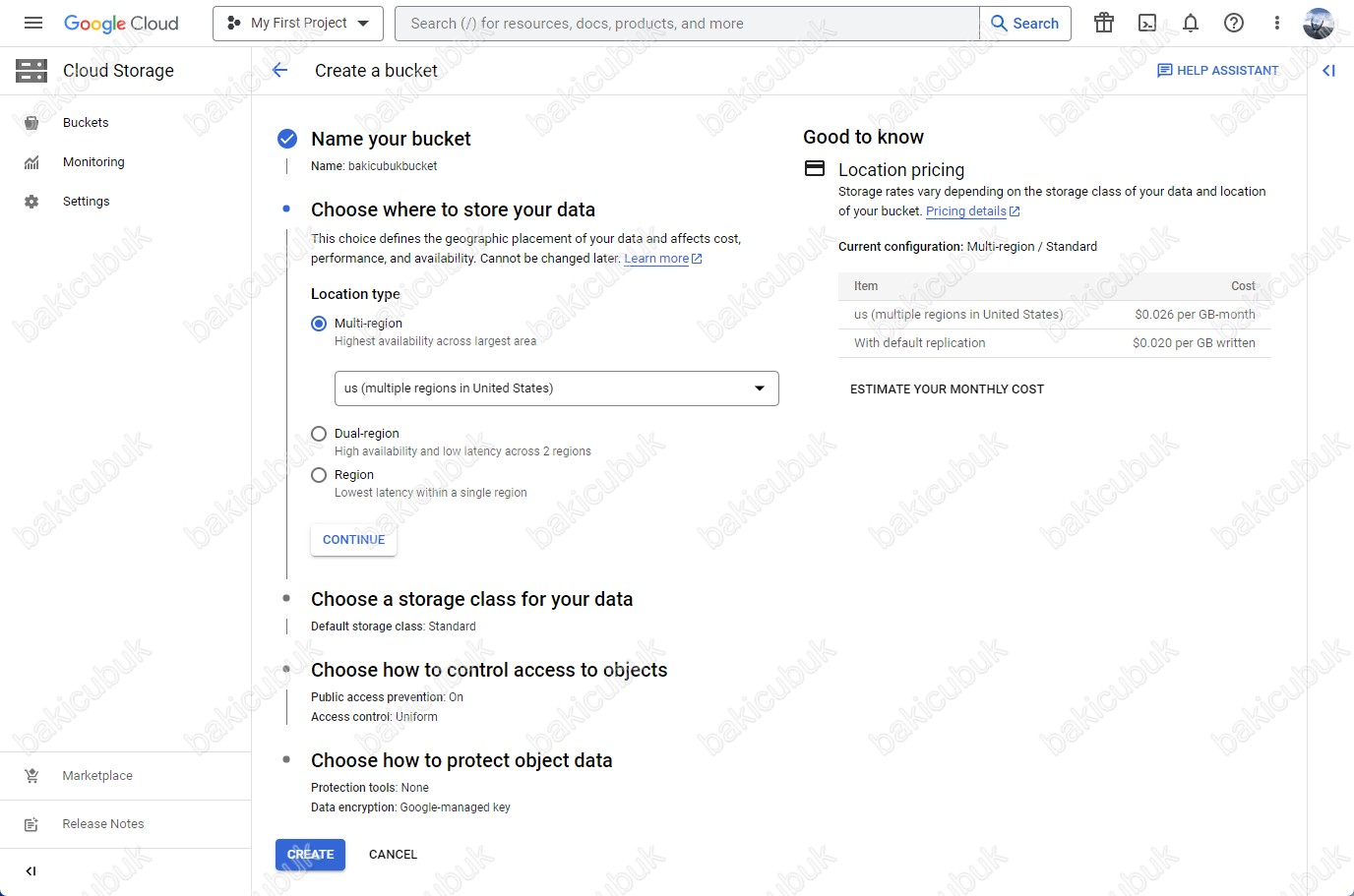Select the Region radio option
This screenshot has height=896, width=1354.
(319, 475)
